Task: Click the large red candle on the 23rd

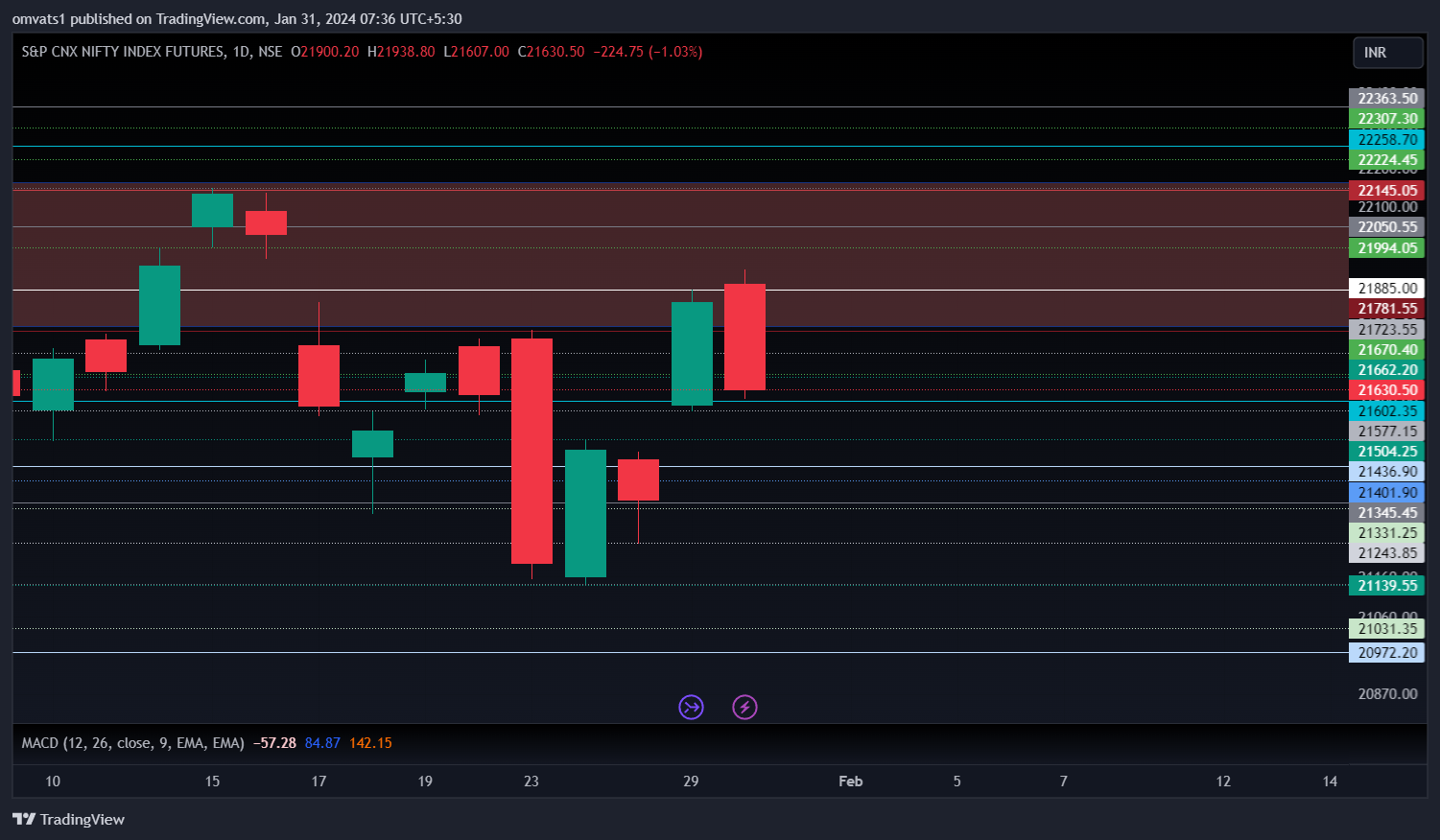Action: (x=531, y=451)
